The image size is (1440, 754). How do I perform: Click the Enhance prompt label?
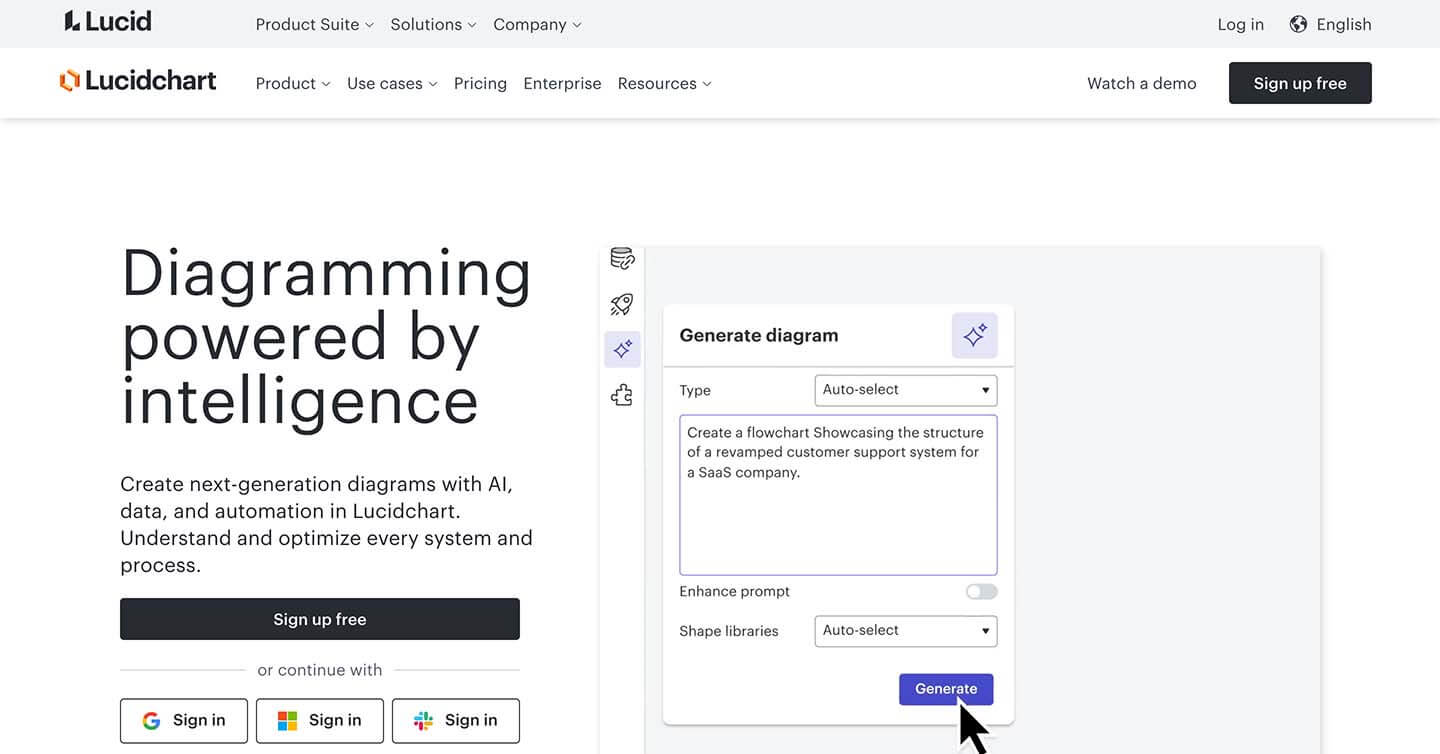[734, 592]
